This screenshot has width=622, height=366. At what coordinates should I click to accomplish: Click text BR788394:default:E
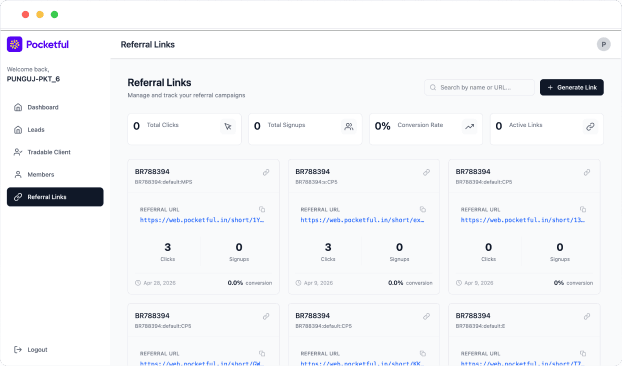(x=480, y=326)
